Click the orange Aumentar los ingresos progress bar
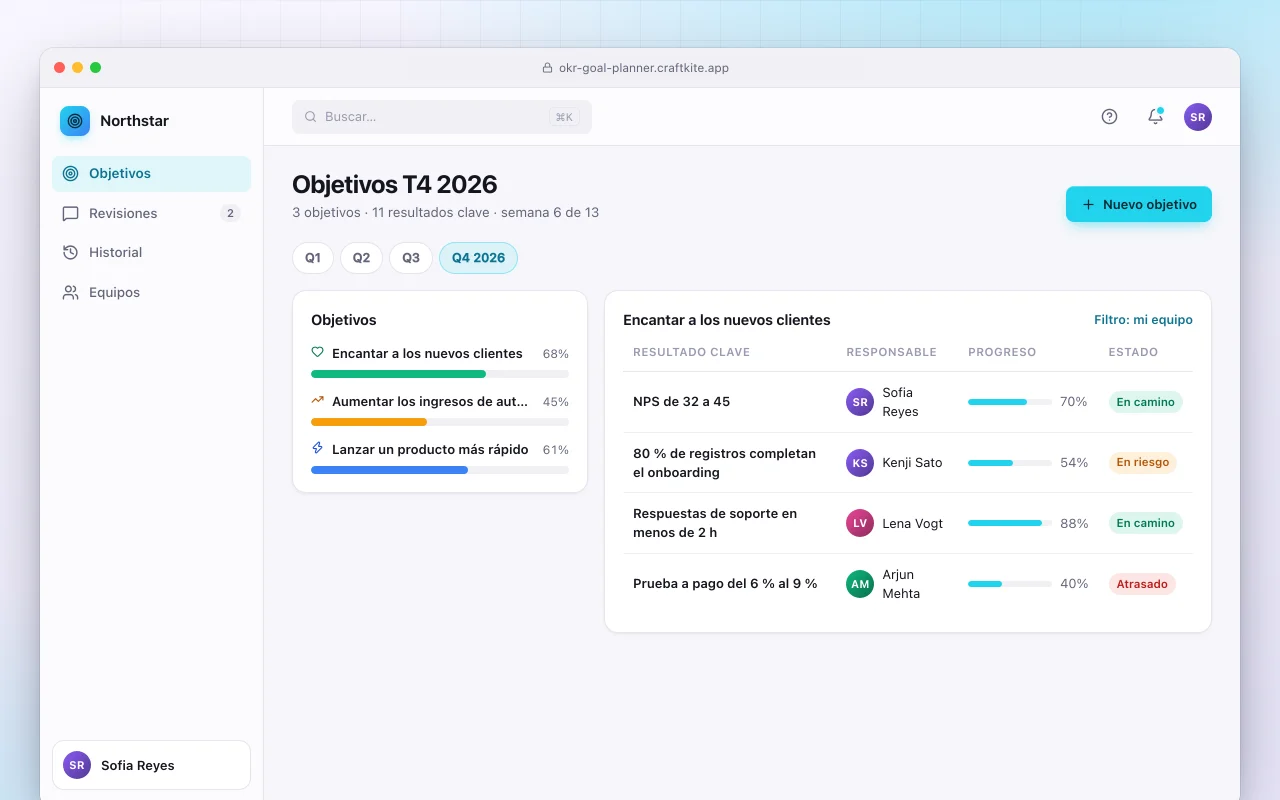 (440, 422)
